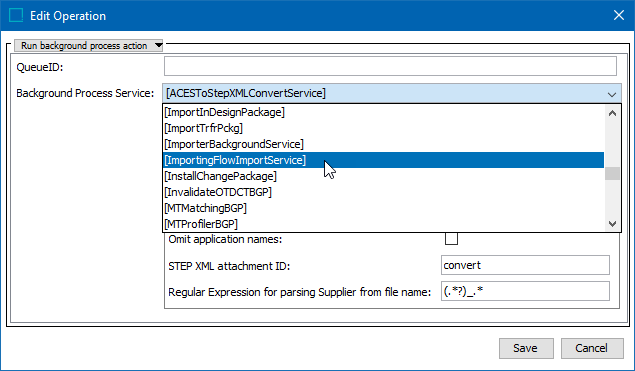Click into the QueueID text field

pos(390,66)
